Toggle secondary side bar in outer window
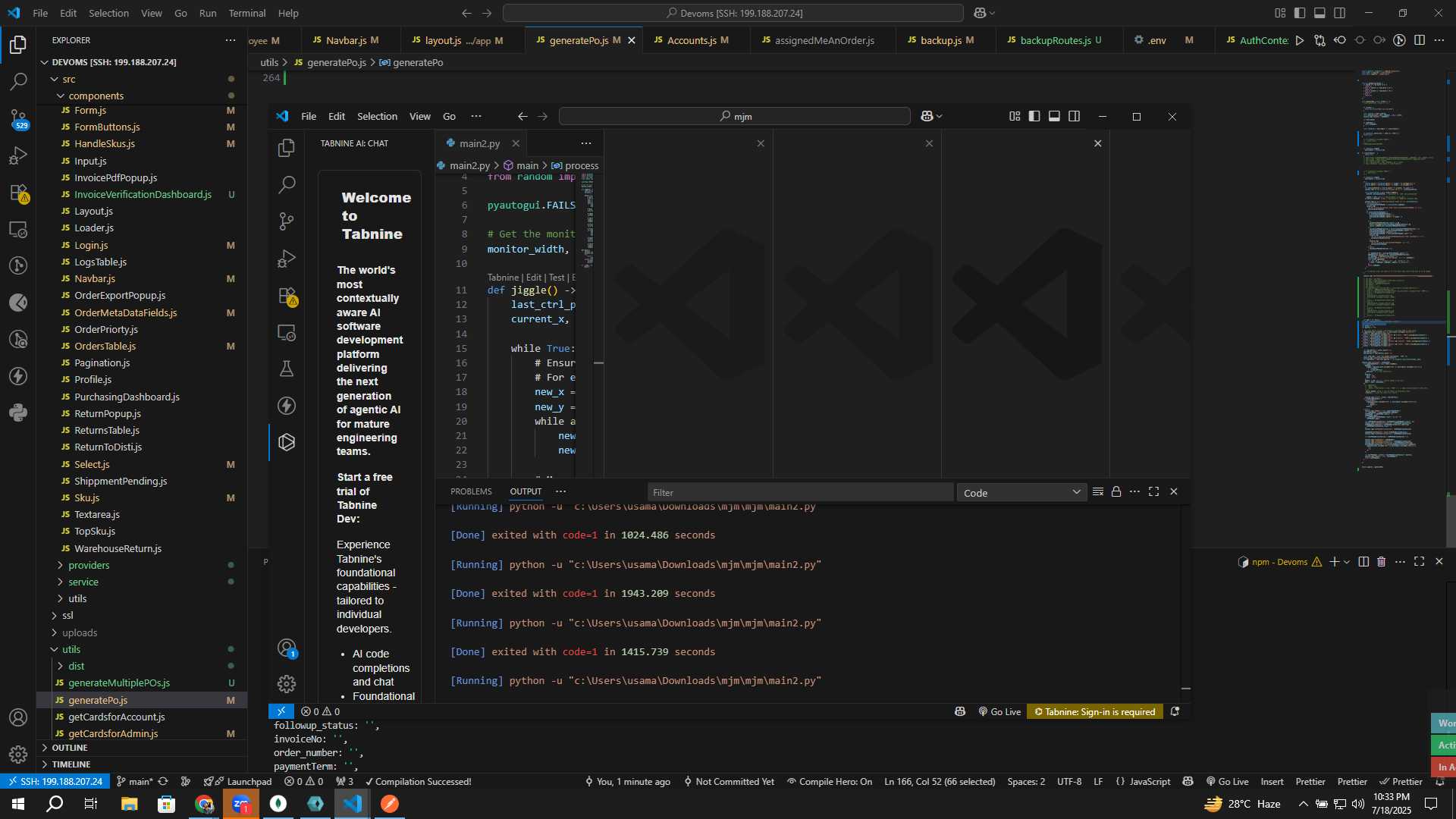Image resolution: width=1456 pixels, height=819 pixels. tap(1340, 13)
